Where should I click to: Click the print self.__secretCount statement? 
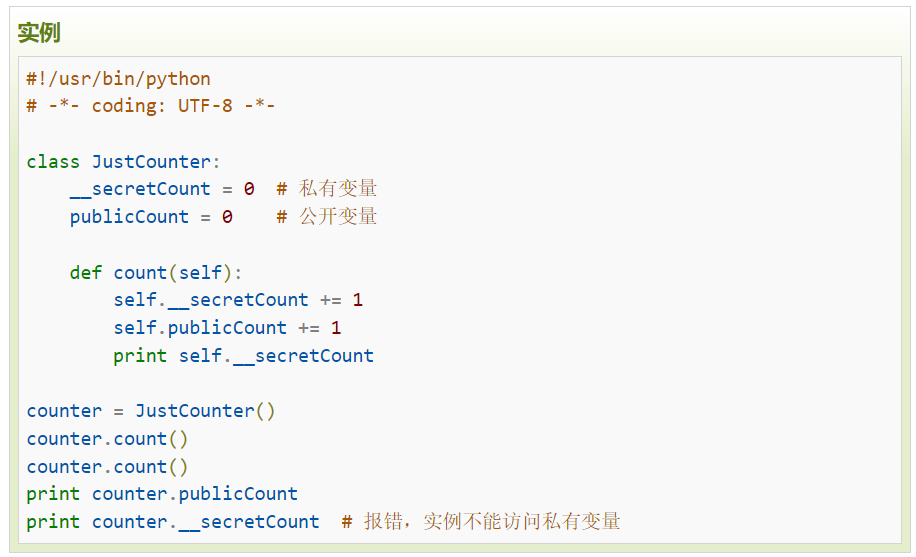[x=243, y=356]
